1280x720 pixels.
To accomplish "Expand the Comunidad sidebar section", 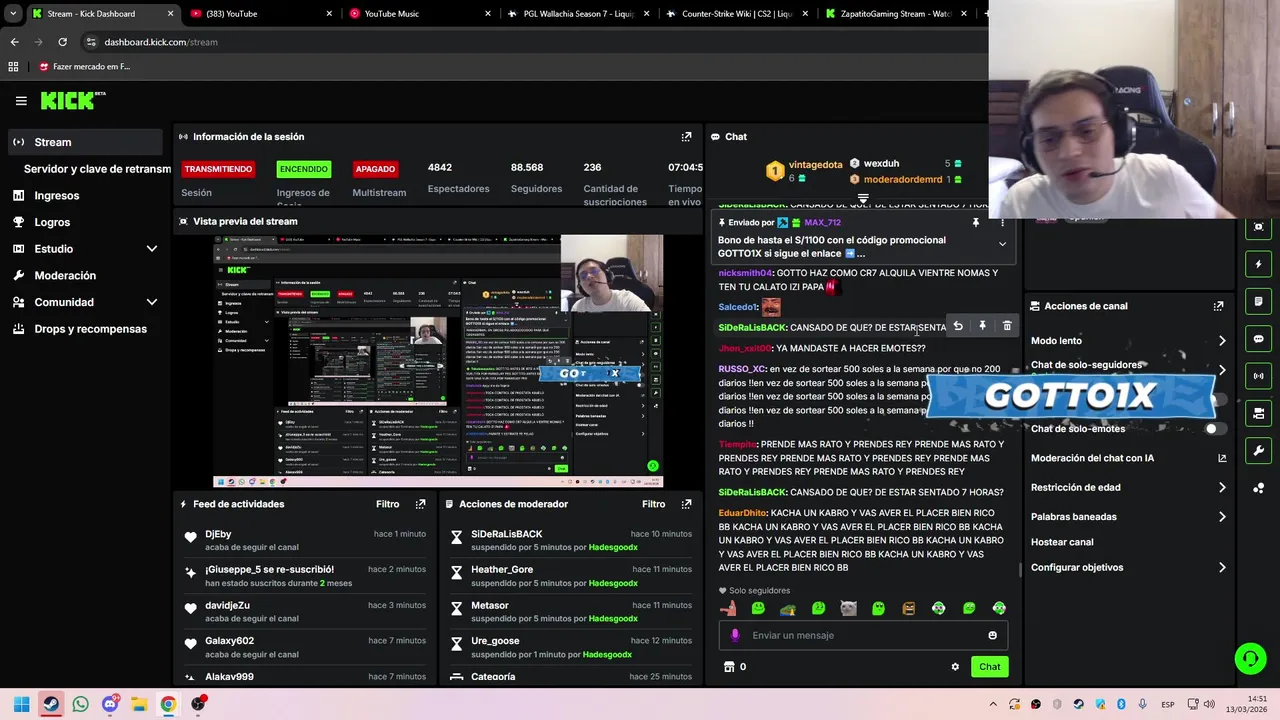I will point(152,302).
